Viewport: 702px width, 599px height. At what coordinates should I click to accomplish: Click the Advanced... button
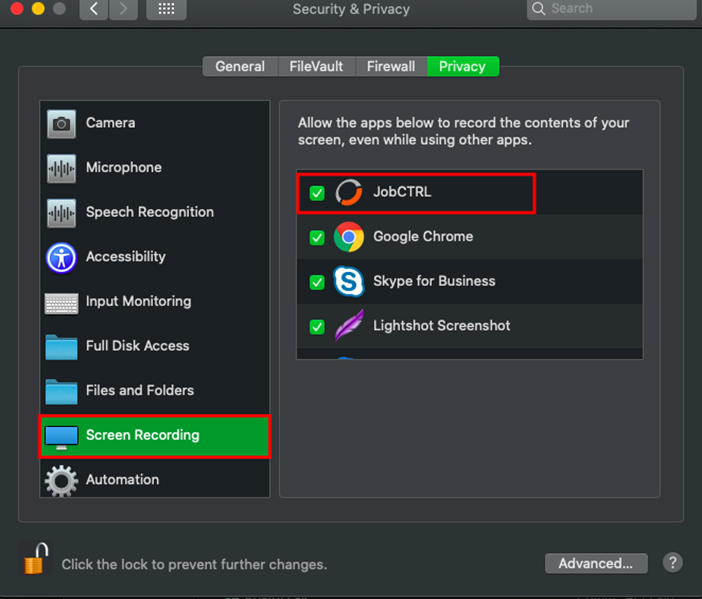(596, 563)
